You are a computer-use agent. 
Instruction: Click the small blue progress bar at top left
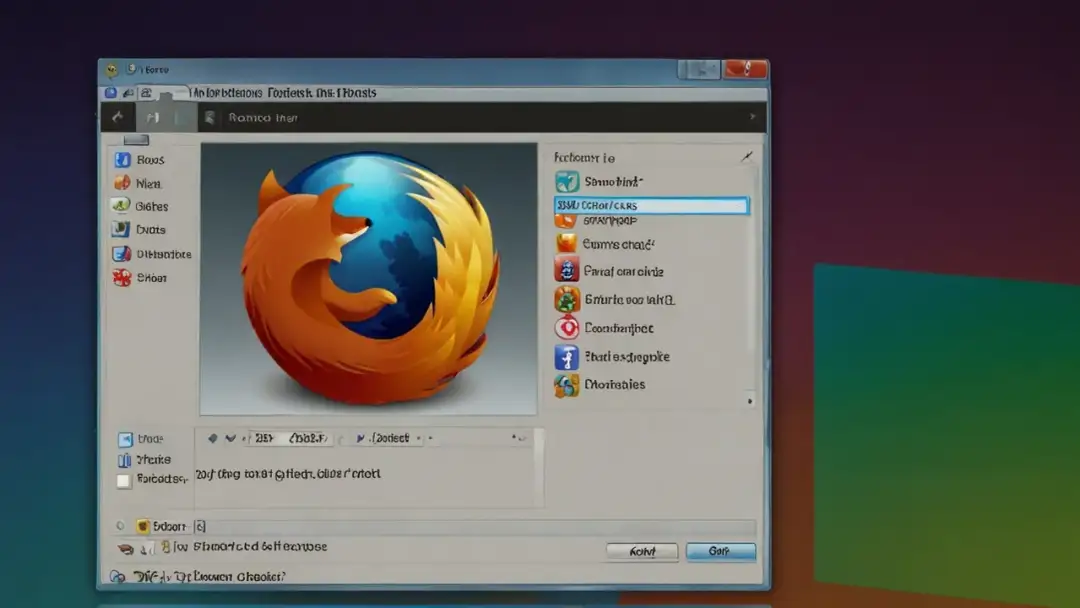point(134,138)
